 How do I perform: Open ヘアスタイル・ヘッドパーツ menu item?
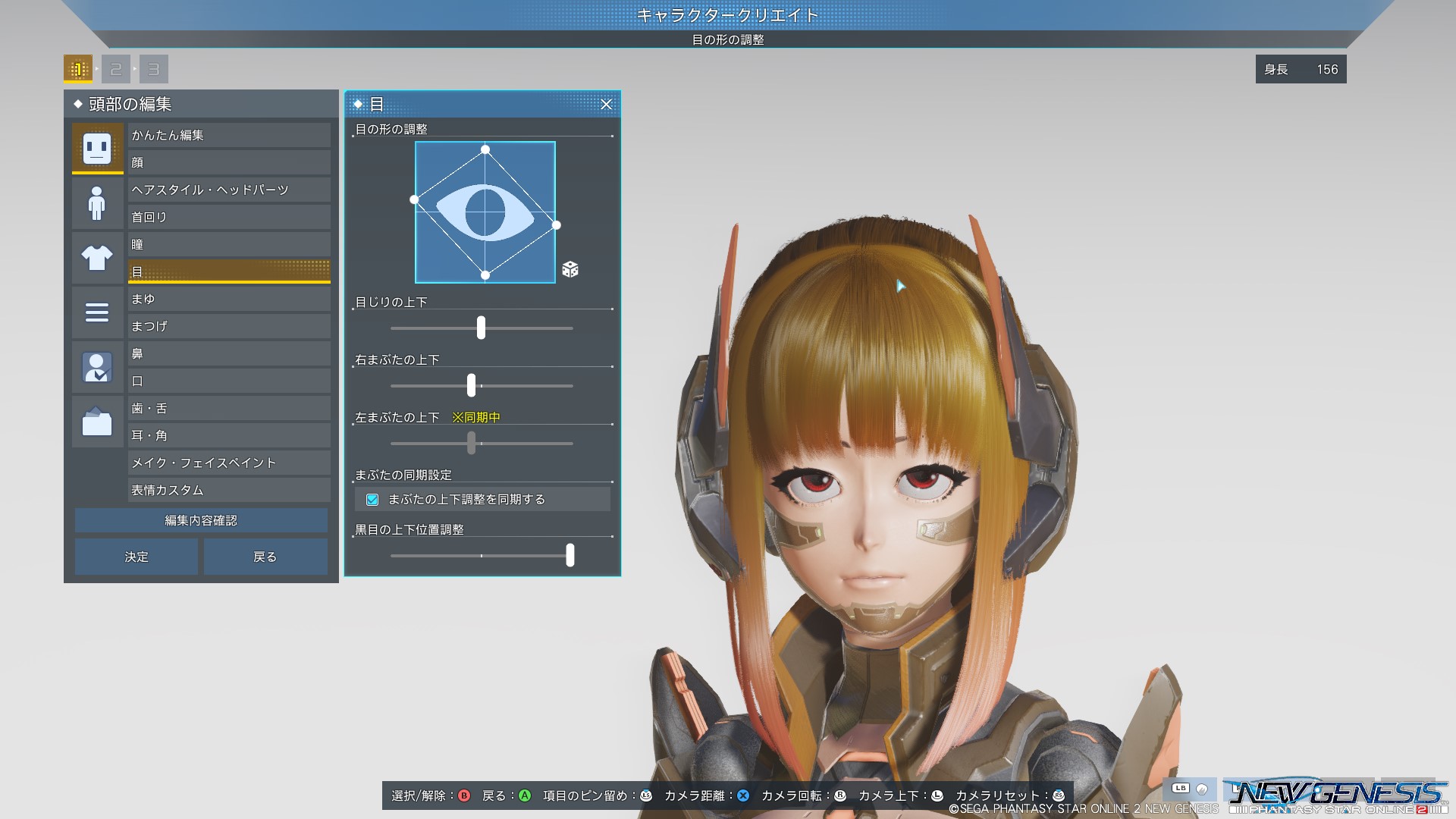[x=229, y=190]
